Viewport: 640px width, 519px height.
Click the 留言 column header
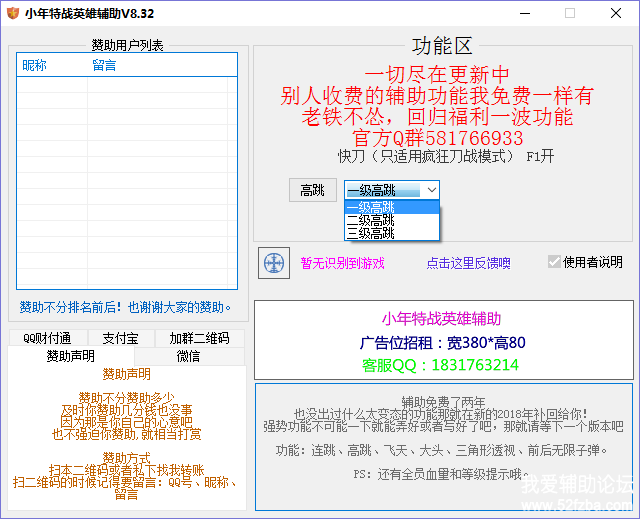104,65
